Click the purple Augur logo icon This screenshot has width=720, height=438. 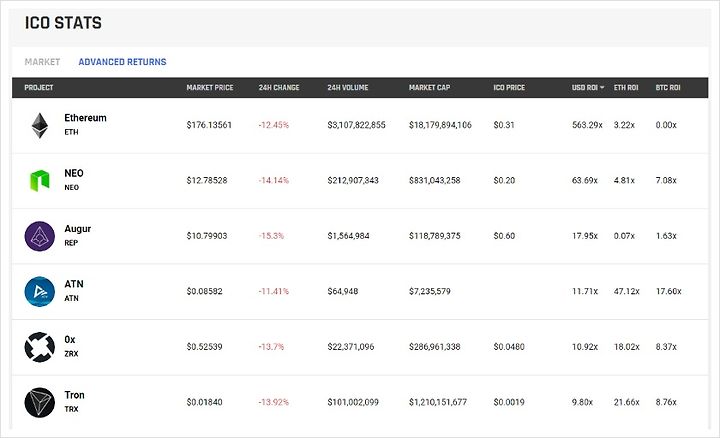coord(39,236)
